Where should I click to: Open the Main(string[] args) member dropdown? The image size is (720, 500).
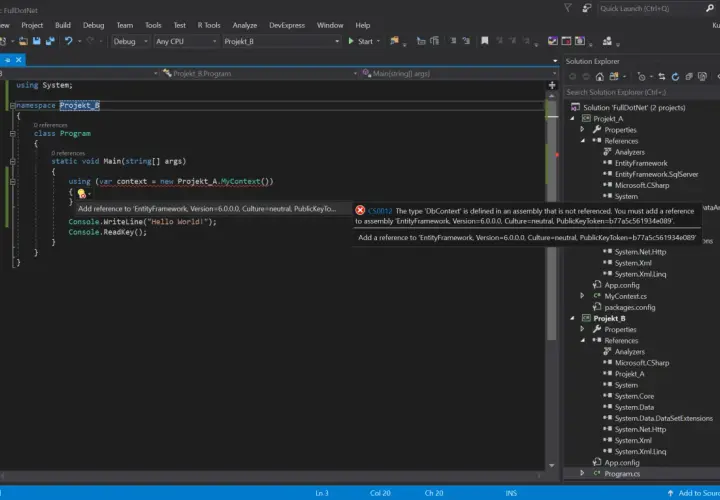pos(459,73)
